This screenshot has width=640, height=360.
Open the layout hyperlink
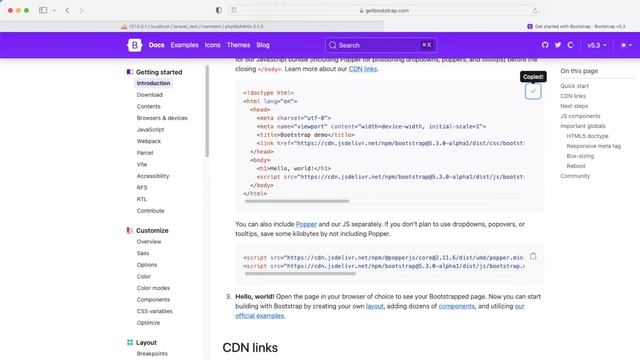click(x=375, y=306)
